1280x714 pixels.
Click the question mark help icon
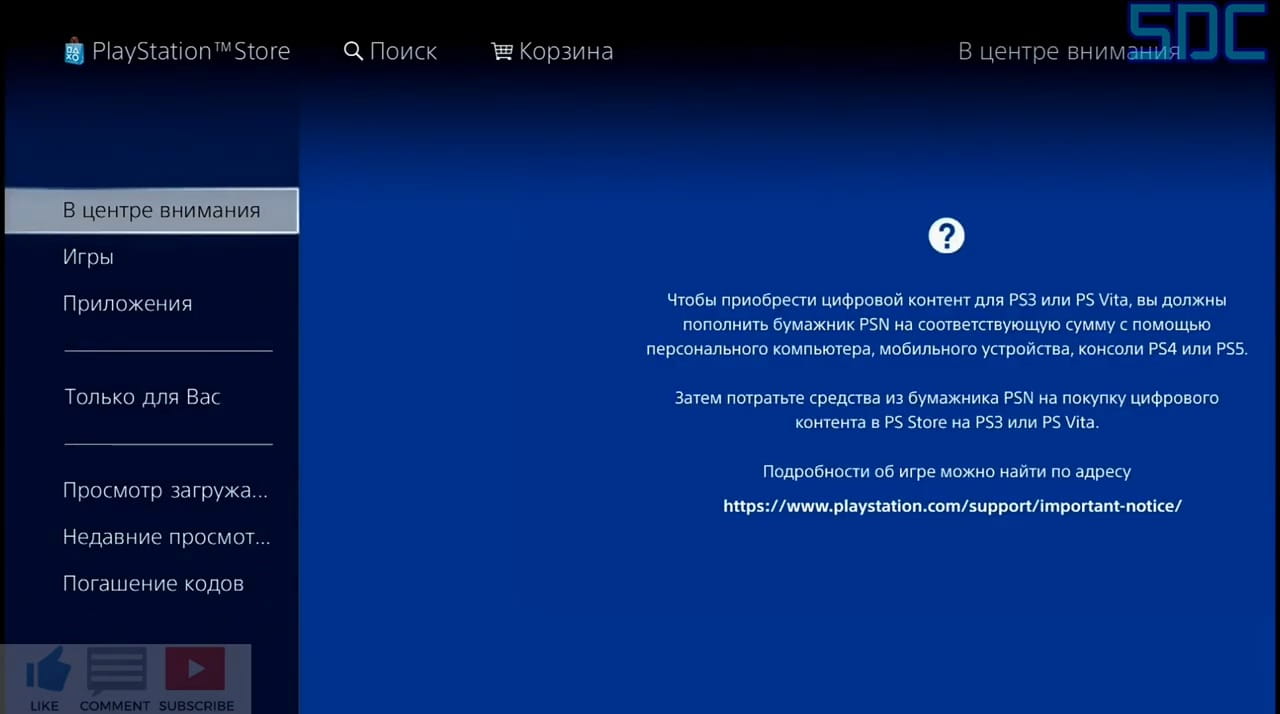(x=946, y=235)
